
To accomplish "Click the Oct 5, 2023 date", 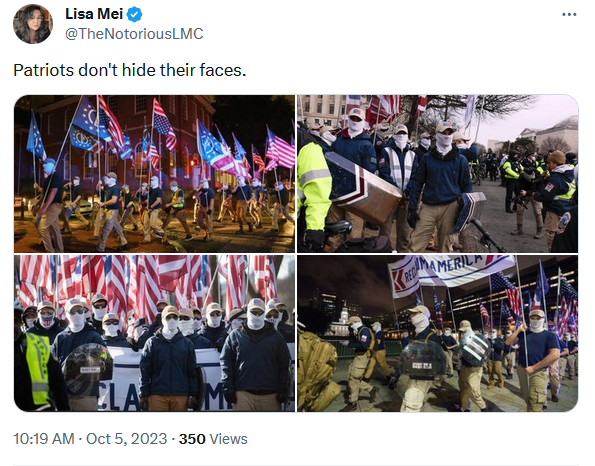I will (126, 439).
